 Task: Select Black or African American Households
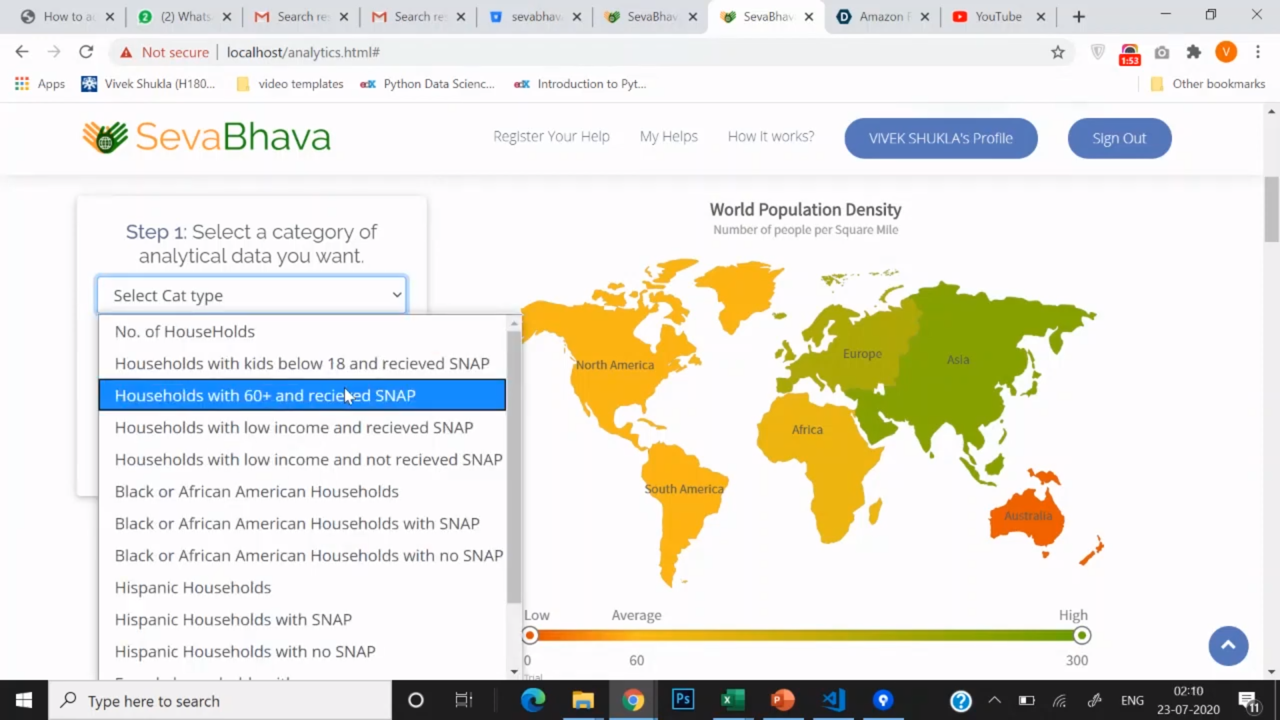coord(302,491)
